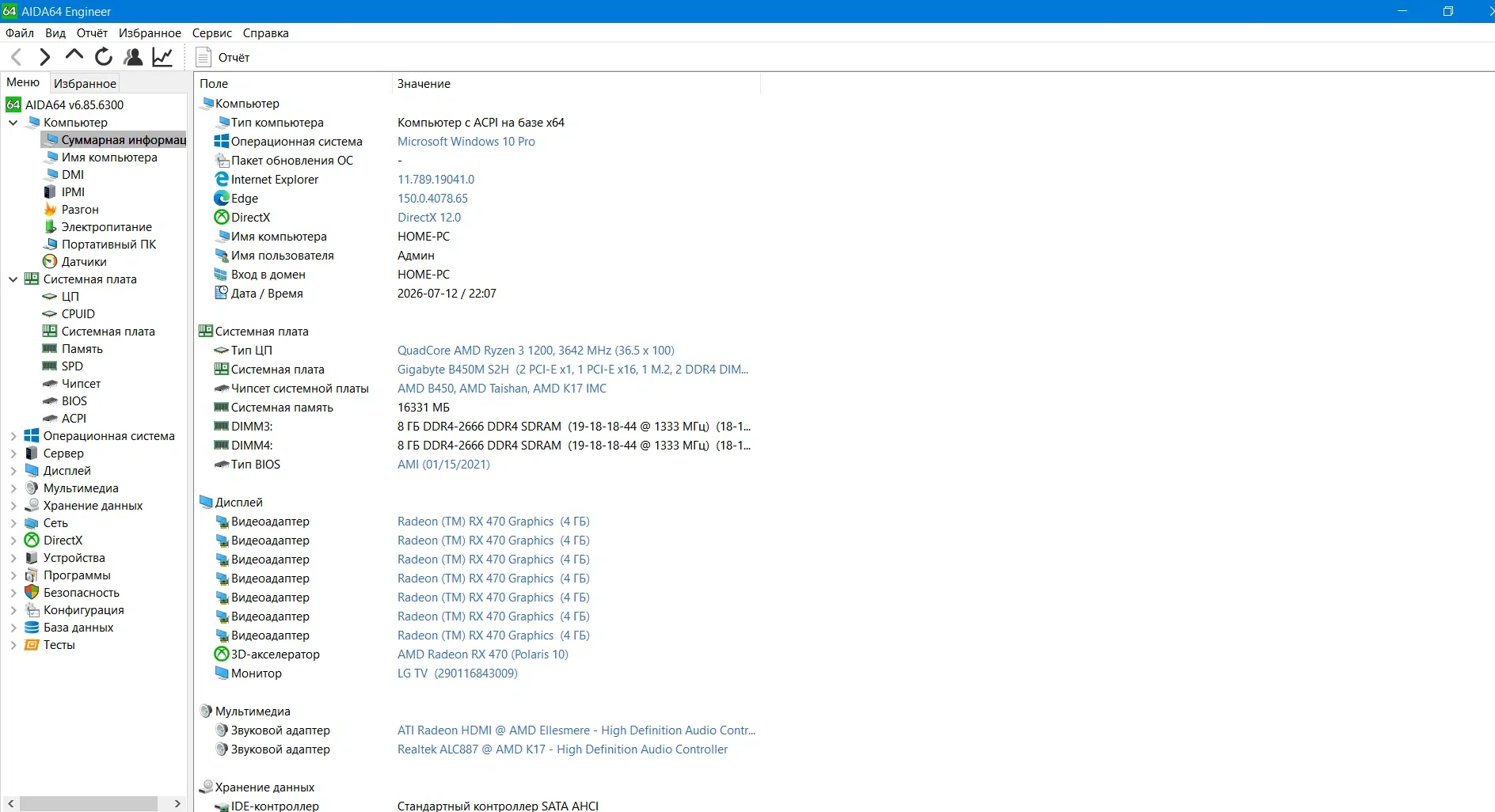
Task: Open the Сервис menu
Action: (212, 33)
